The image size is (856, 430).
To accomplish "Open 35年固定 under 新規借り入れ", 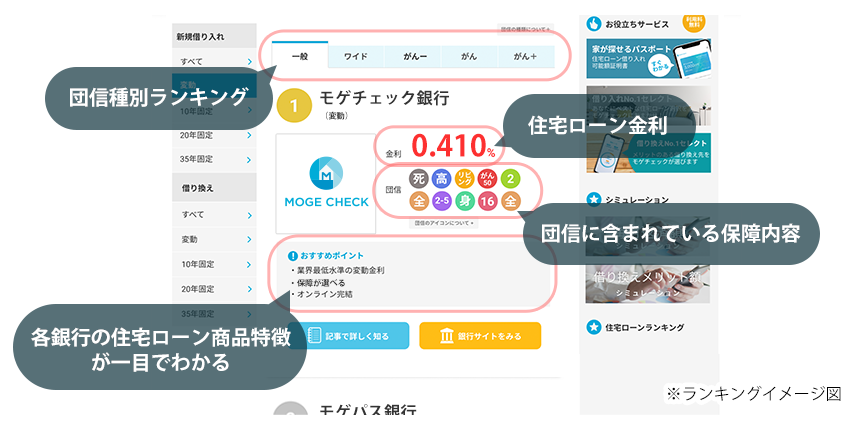I will 214,158.
